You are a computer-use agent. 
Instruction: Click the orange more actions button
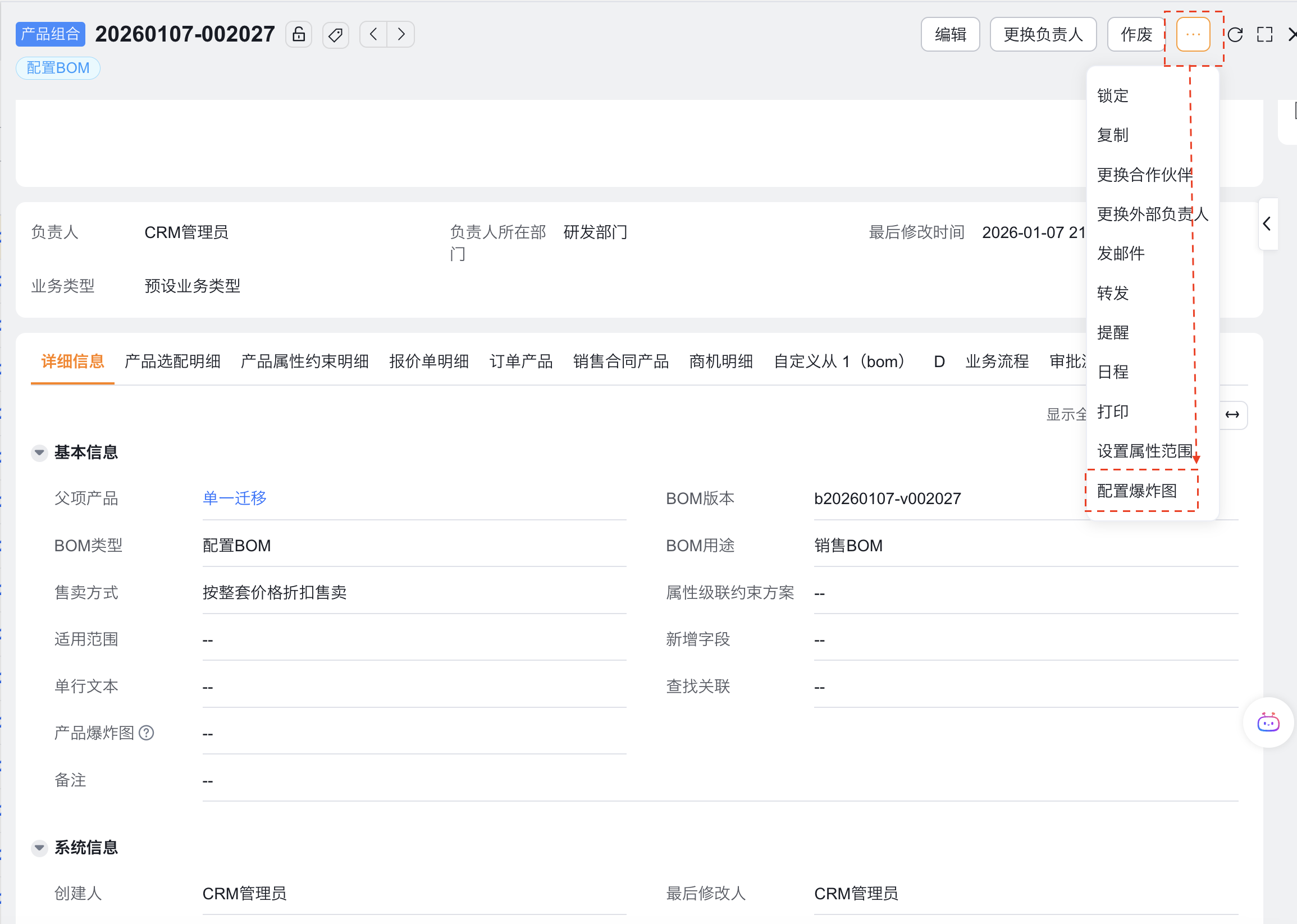pos(1193,35)
